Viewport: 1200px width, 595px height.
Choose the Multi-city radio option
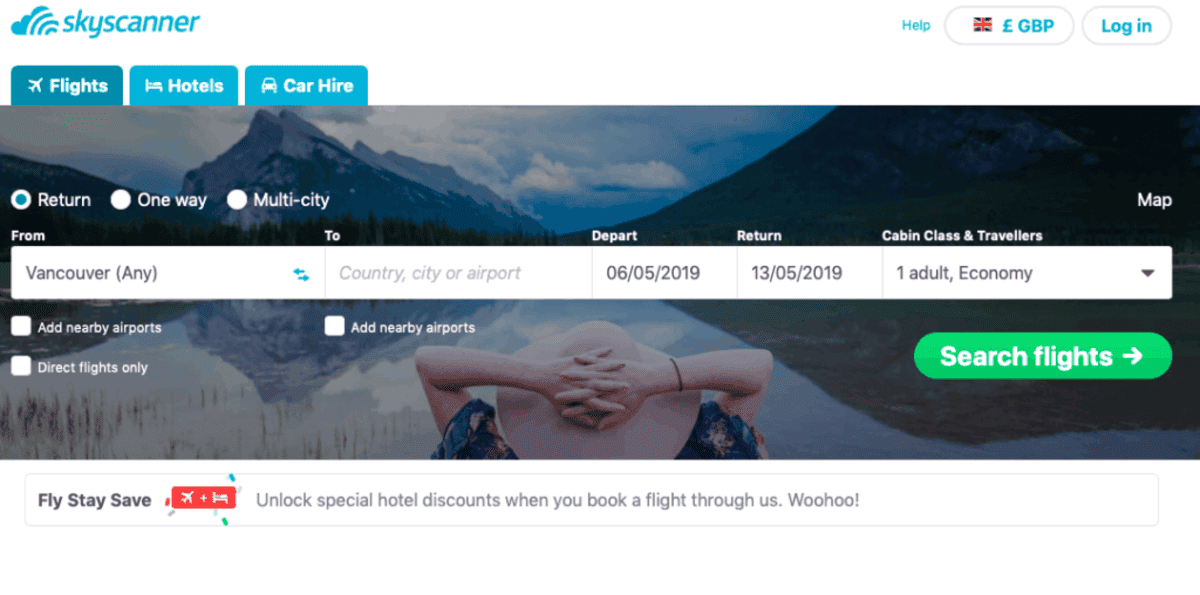[x=237, y=200]
